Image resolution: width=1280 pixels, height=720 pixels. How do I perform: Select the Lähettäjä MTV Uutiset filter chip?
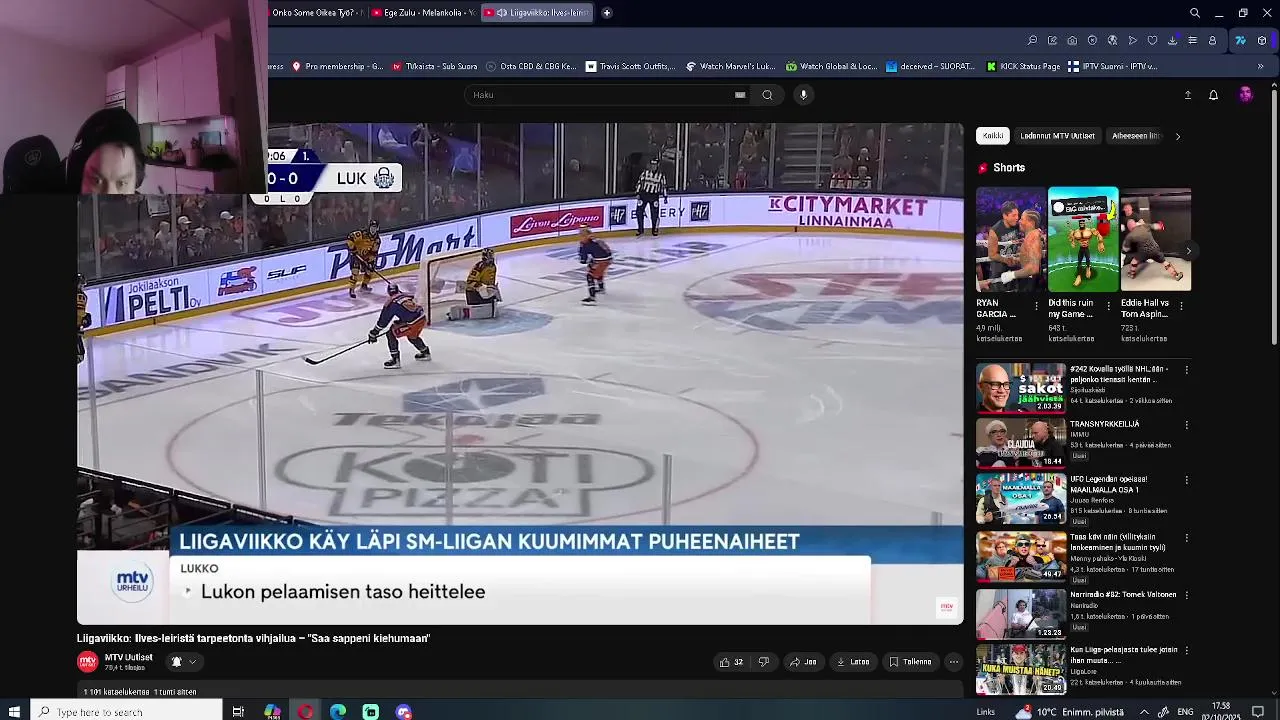click(1057, 136)
